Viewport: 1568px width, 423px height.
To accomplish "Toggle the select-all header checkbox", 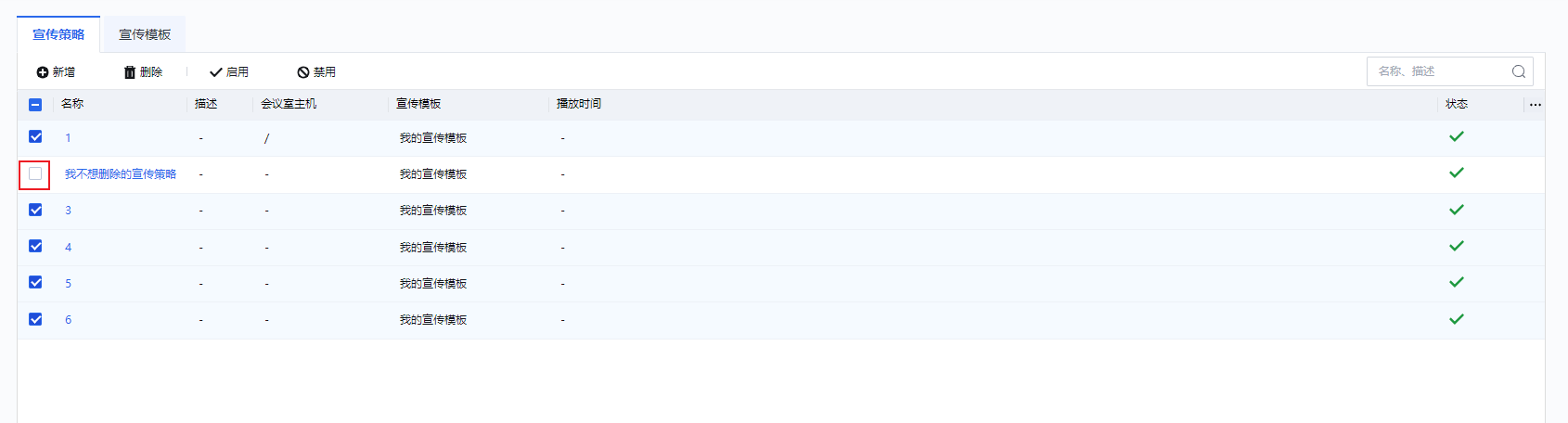I will click(x=35, y=105).
